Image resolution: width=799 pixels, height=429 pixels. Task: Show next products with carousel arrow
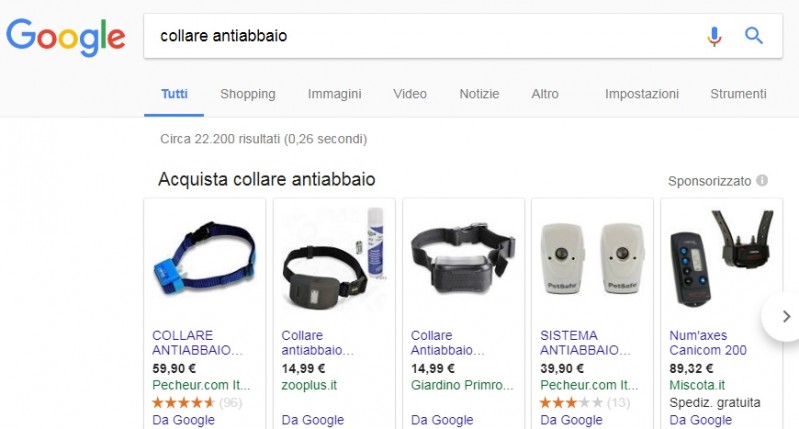point(785,316)
